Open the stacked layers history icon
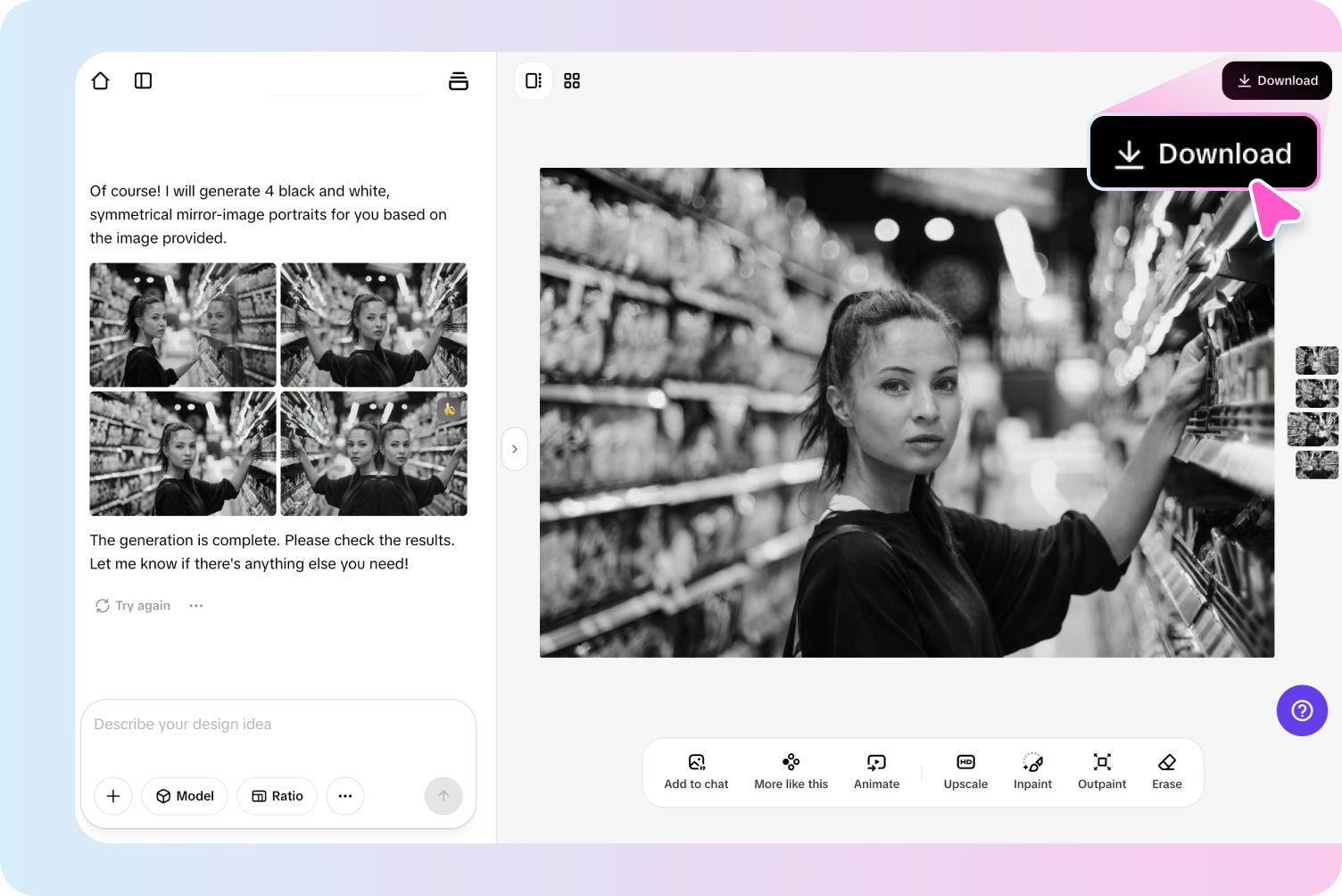 click(x=459, y=81)
